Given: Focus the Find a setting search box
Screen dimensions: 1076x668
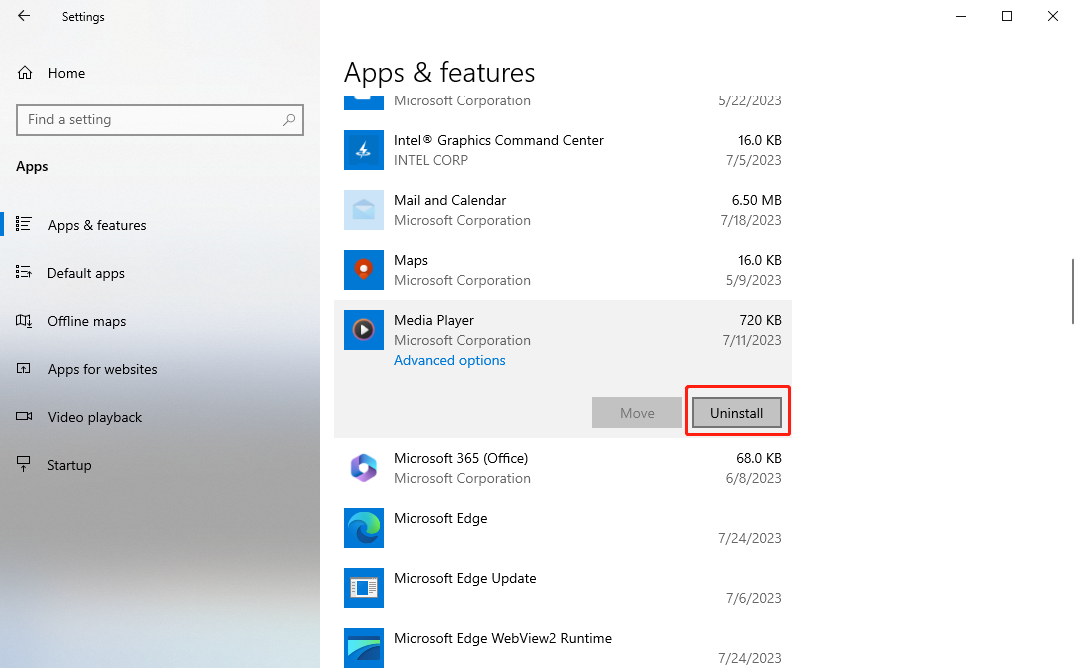Looking at the screenshot, I should coord(160,119).
